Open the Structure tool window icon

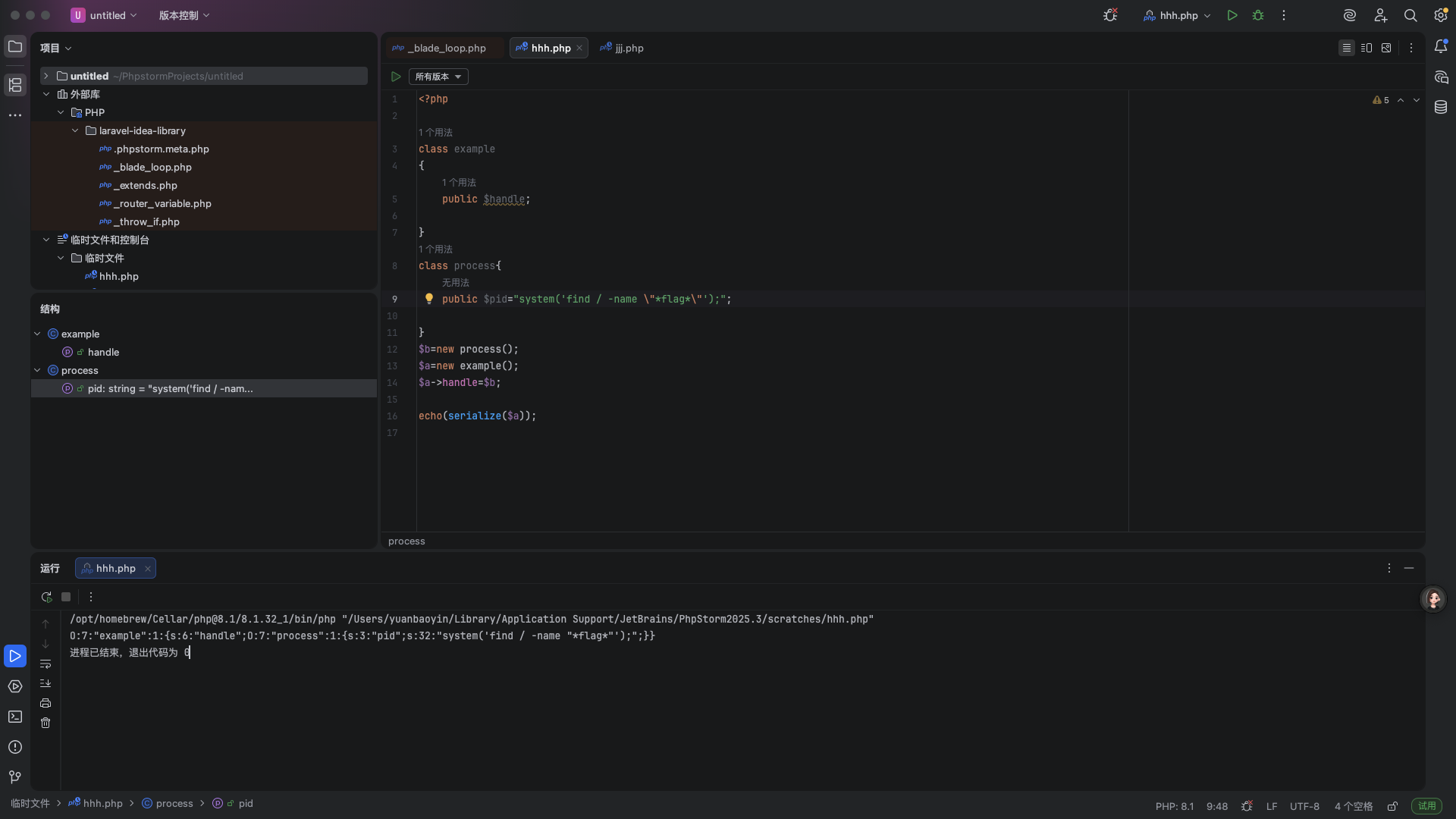(15, 85)
